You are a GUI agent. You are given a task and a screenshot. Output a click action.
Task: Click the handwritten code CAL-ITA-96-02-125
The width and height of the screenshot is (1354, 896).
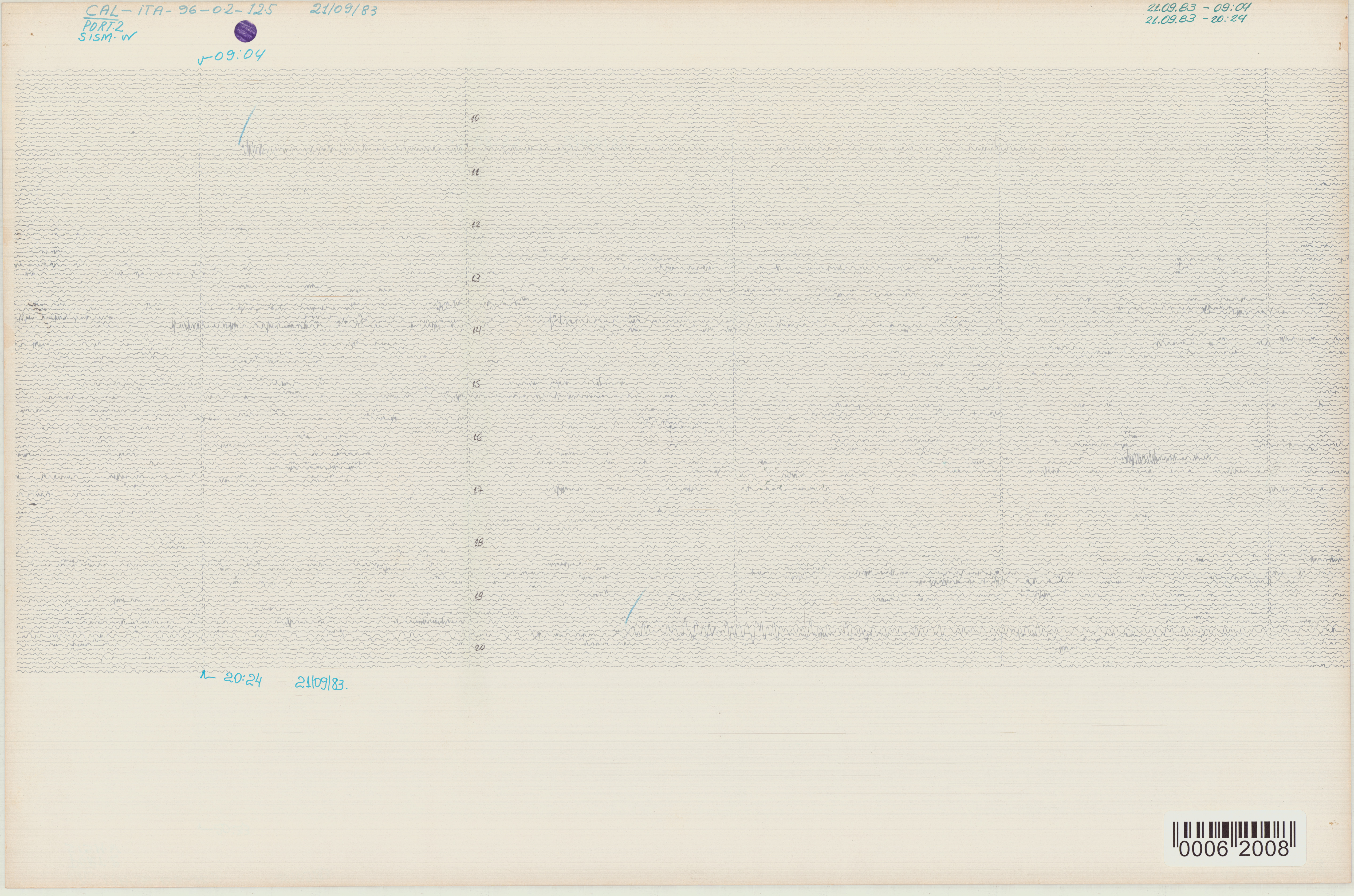pyautogui.click(x=181, y=11)
